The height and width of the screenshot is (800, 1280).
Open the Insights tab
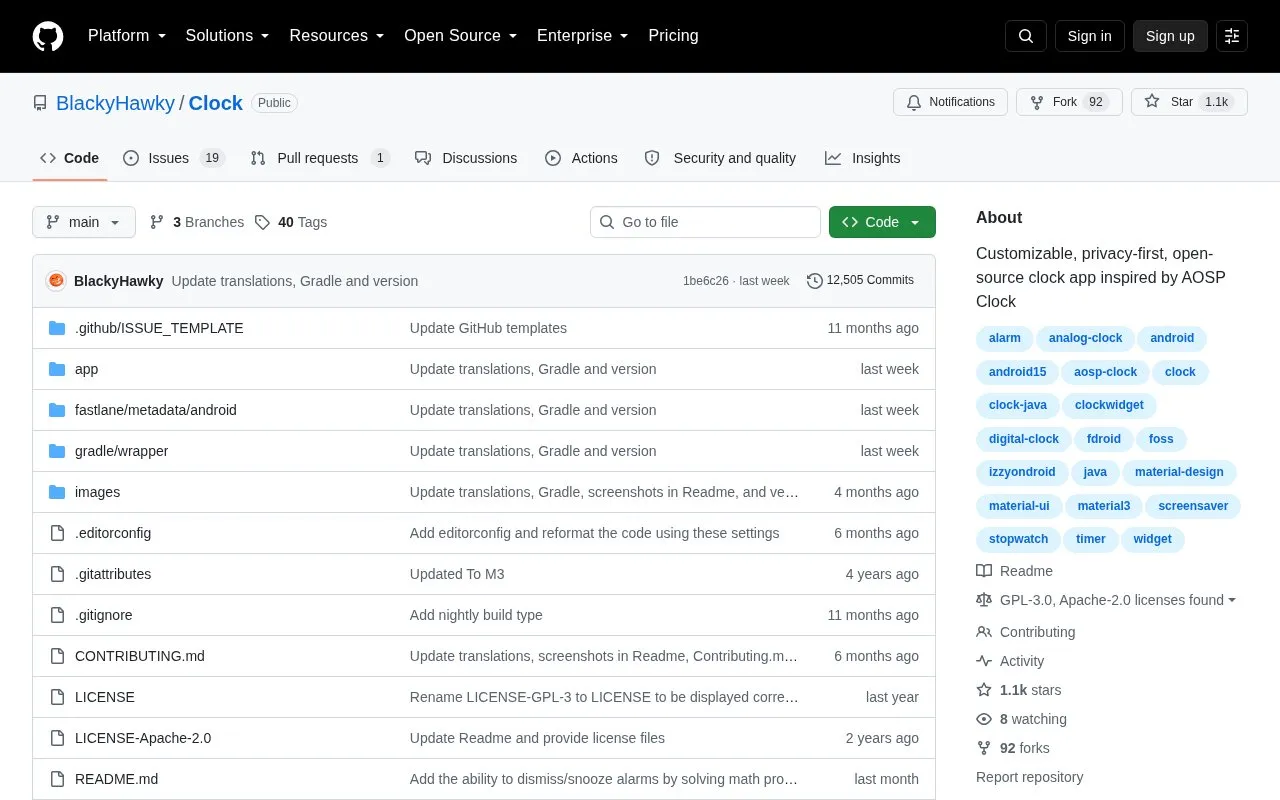tap(862, 158)
